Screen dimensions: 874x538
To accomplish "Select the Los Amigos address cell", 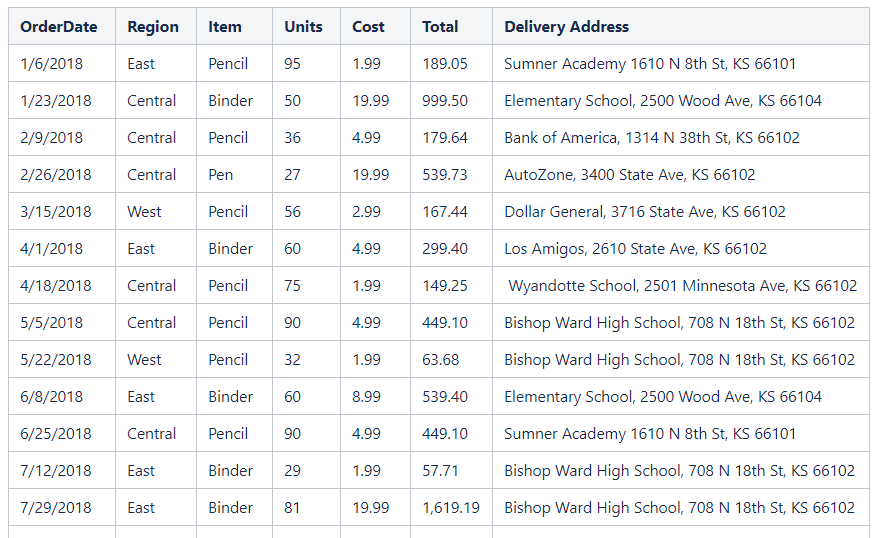I will pos(635,249).
